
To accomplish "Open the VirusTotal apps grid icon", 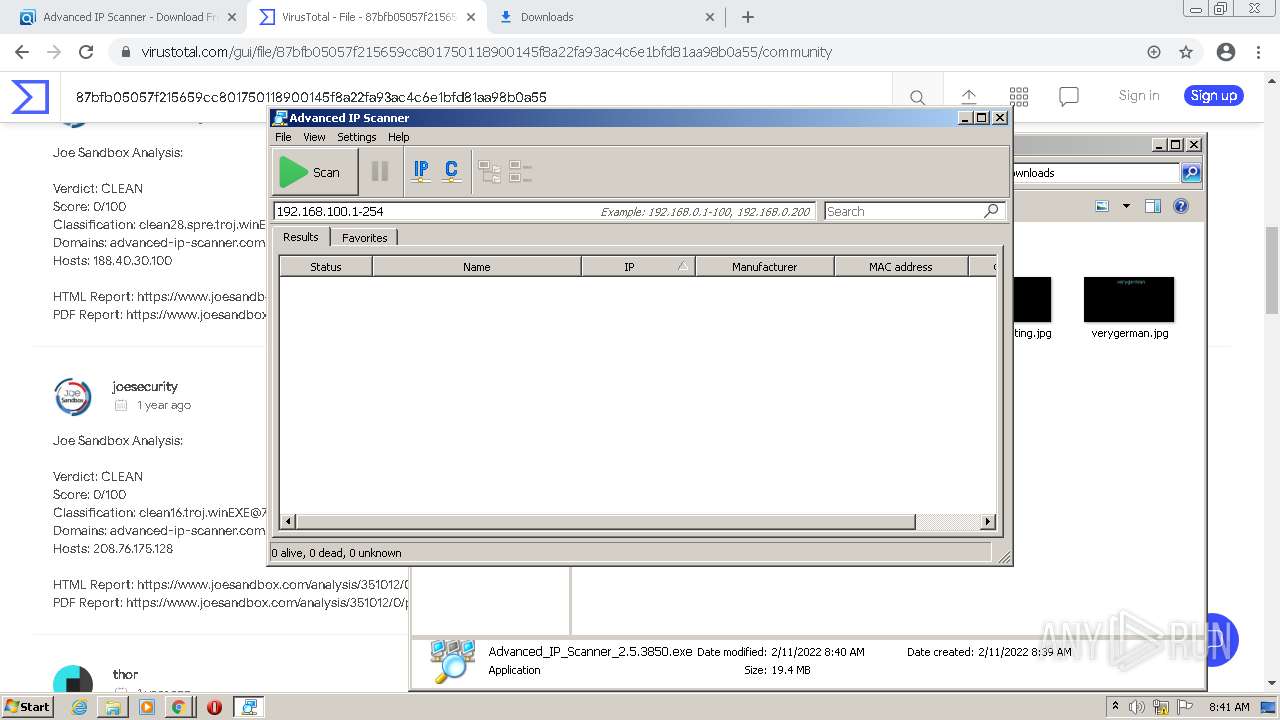I will coord(1019,96).
